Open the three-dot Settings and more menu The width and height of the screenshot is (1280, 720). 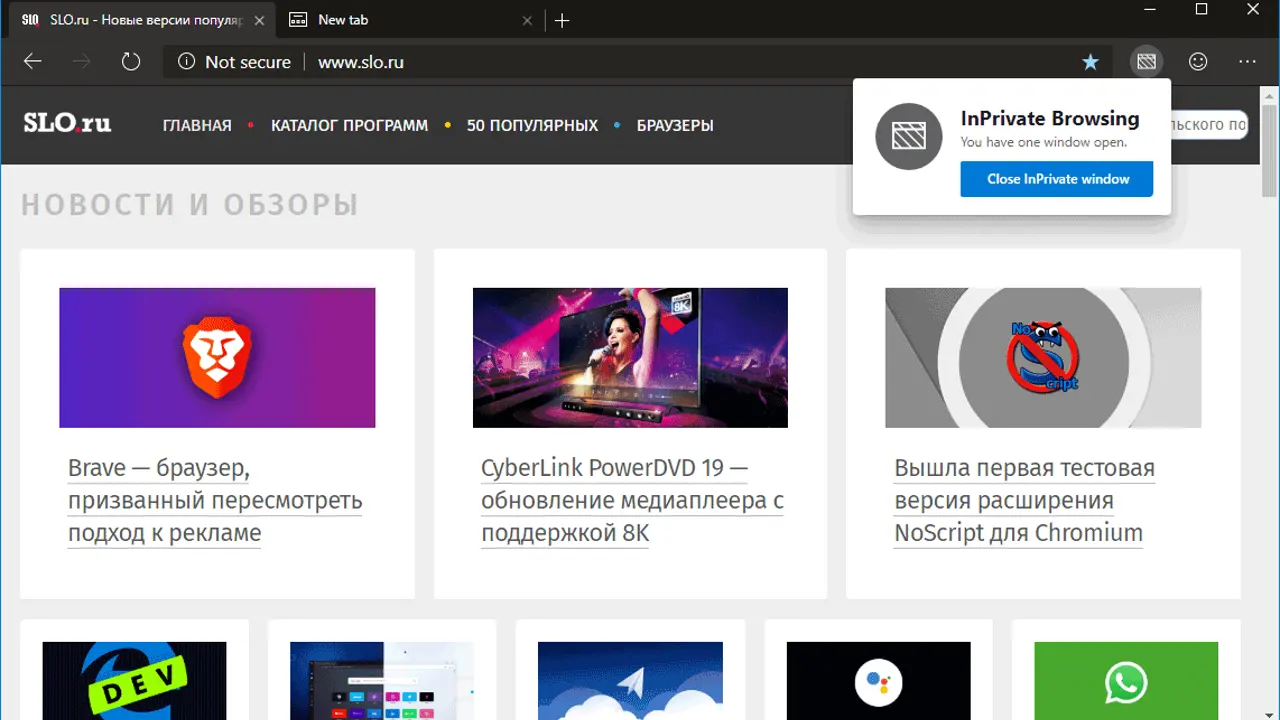(x=1247, y=62)
